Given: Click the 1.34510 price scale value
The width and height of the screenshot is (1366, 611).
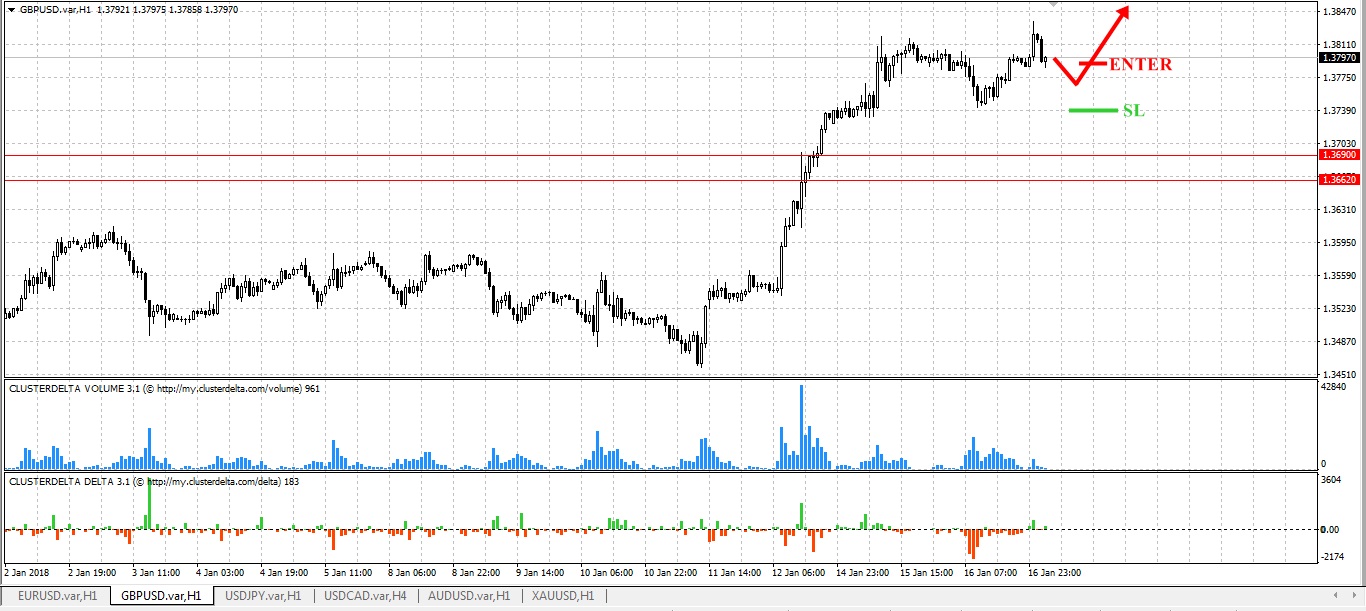Looking at the screenshot, I should (1339, 374).
